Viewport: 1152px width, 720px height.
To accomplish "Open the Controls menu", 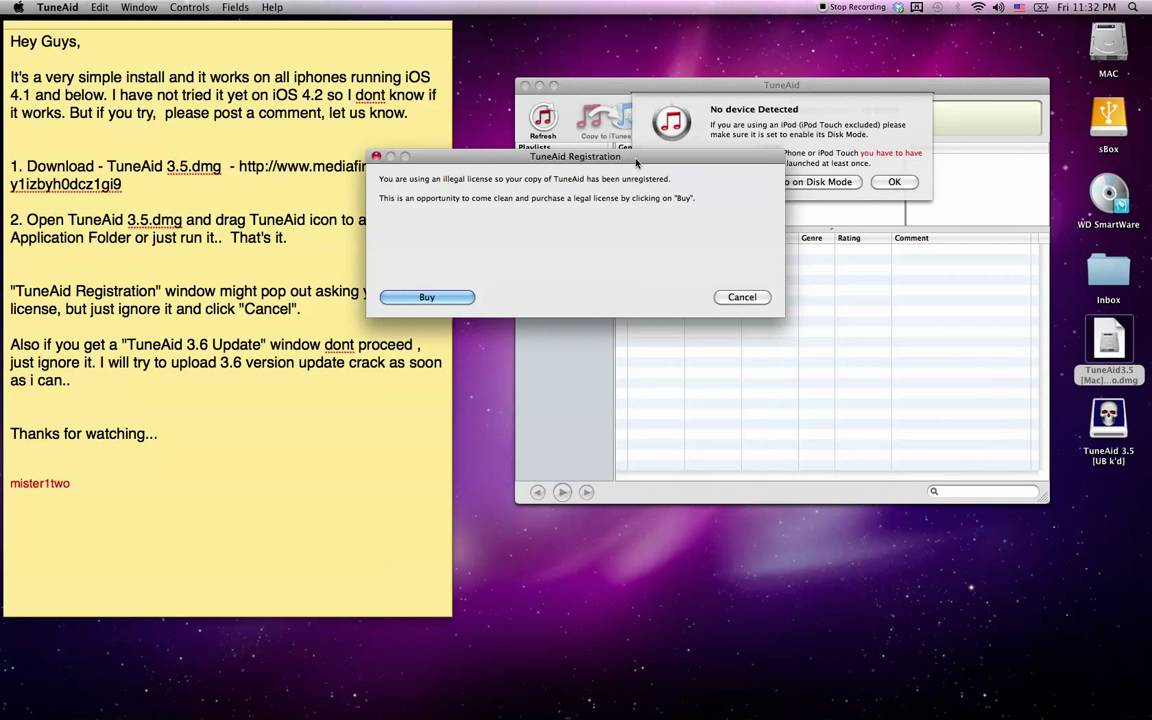I will [x=190, y=7].
